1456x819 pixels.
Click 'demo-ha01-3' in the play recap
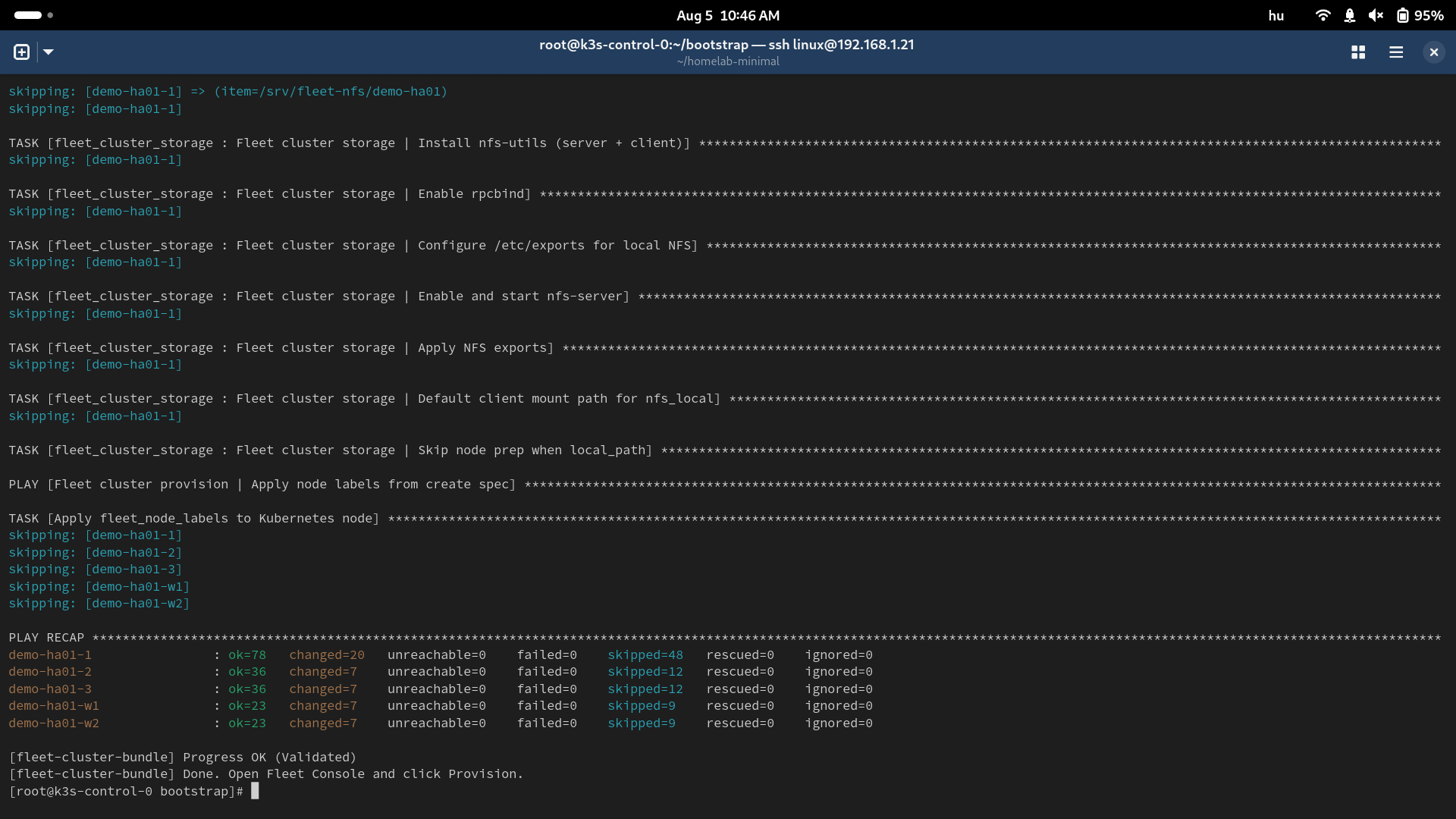pyautogui.click(x=50, y=689)
